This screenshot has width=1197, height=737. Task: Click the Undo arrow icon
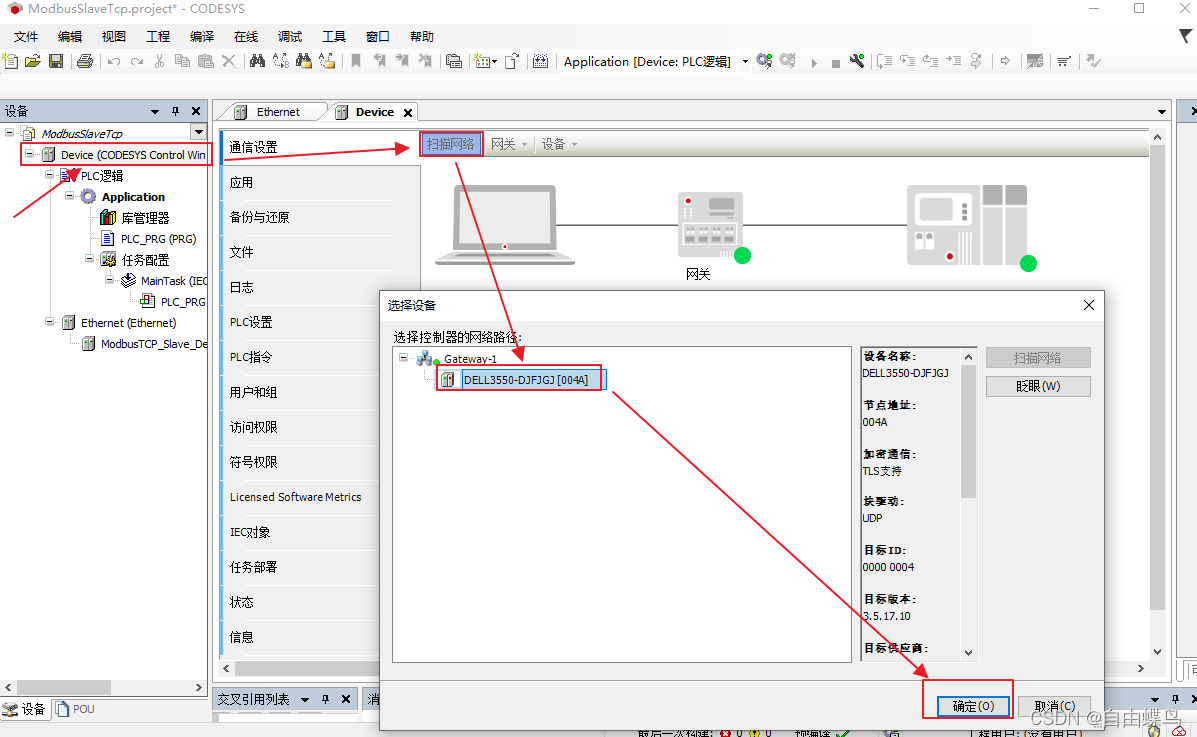[x=114, y=61]
